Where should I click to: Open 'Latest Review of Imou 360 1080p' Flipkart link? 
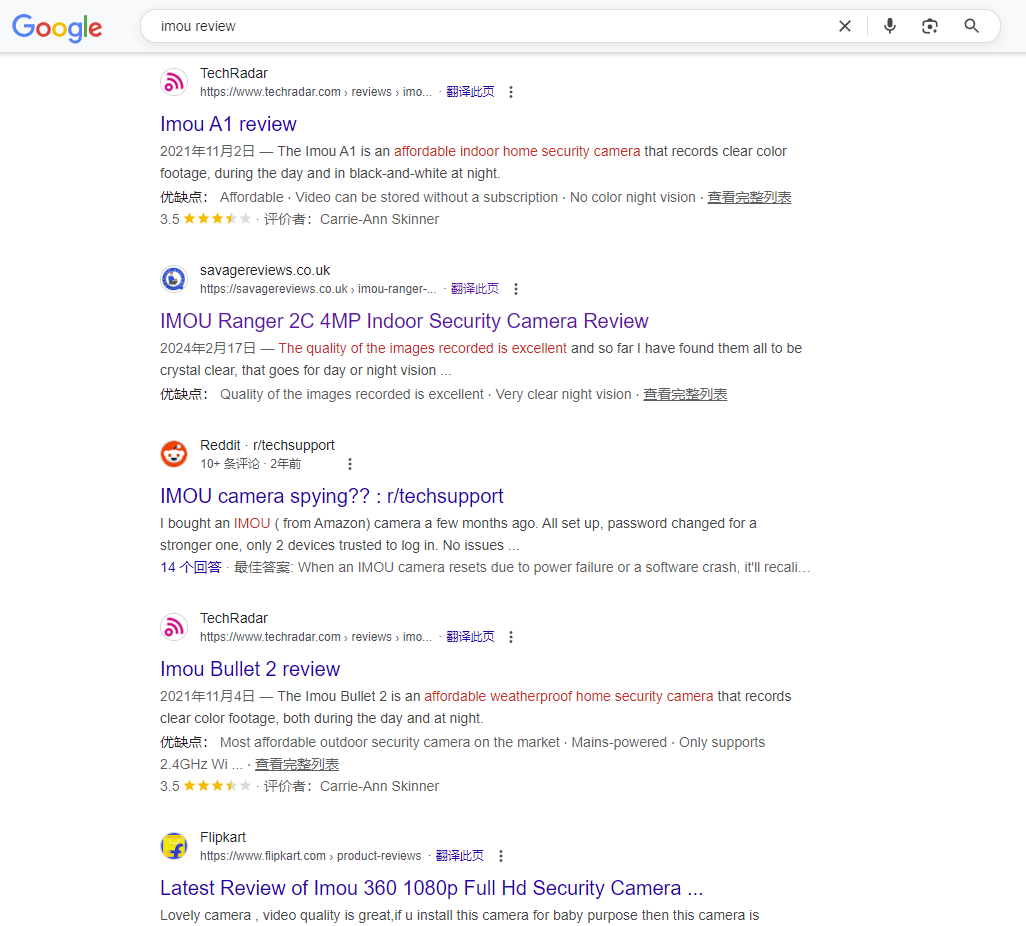tap(431, 888)
